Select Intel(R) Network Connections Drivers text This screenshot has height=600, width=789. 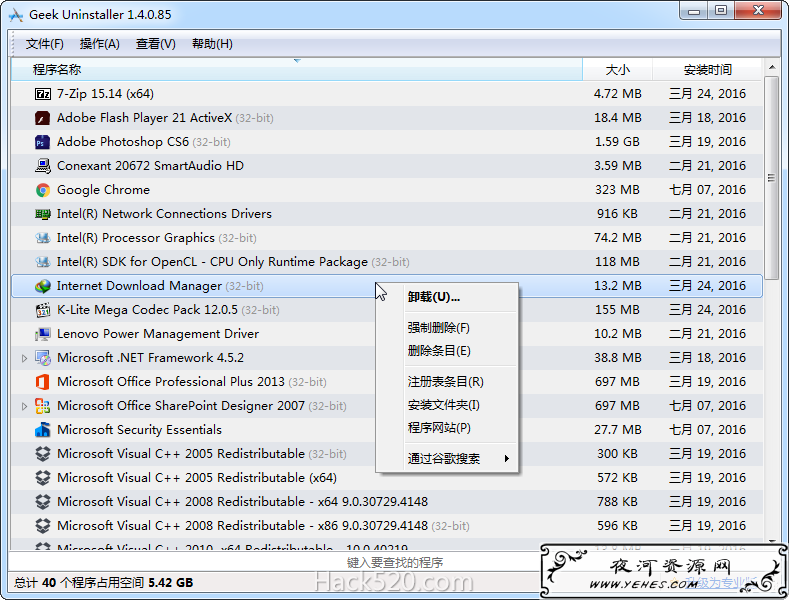(x=164, y=214)
